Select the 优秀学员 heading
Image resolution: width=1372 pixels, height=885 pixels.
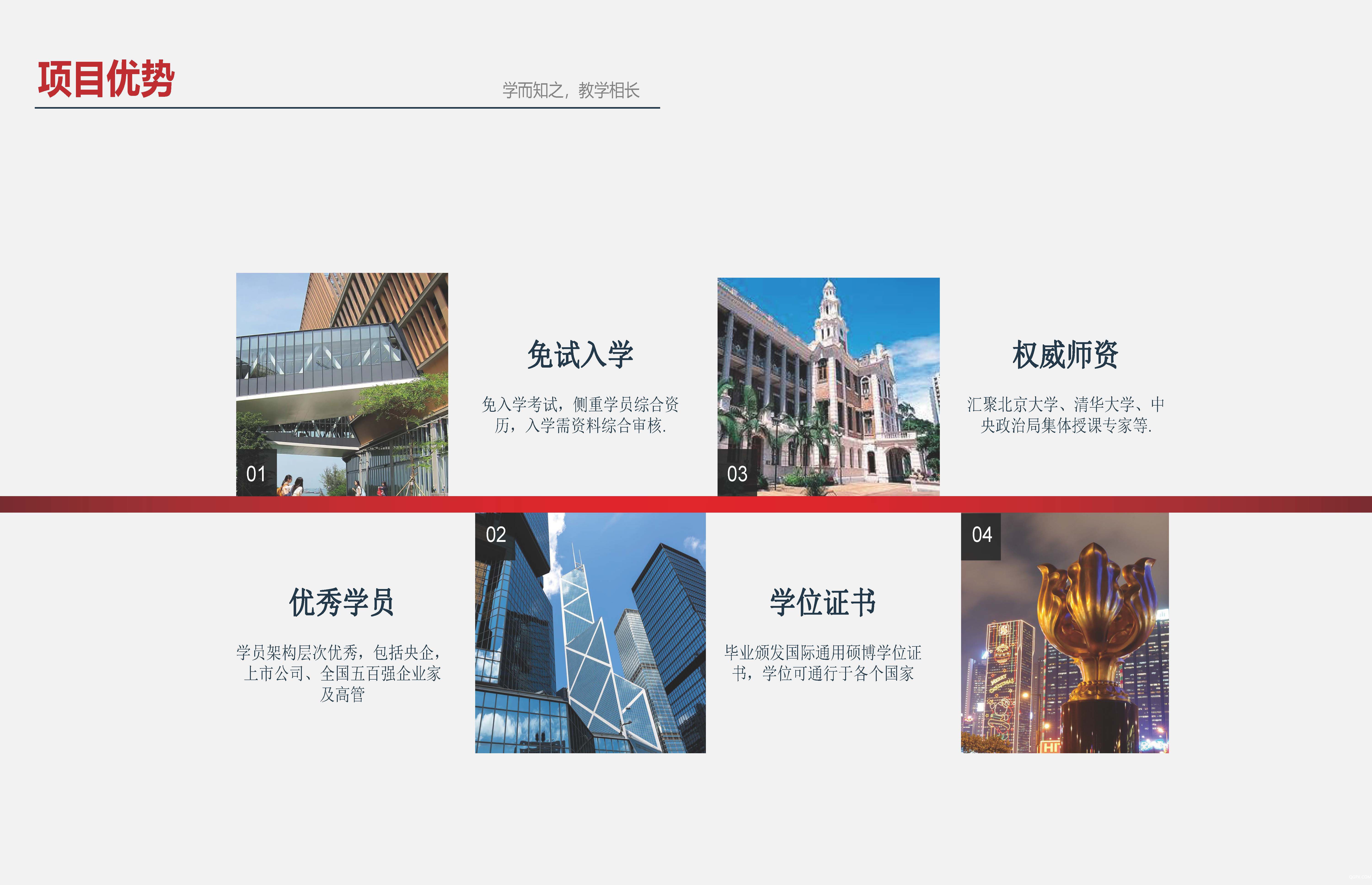point(342,602)
